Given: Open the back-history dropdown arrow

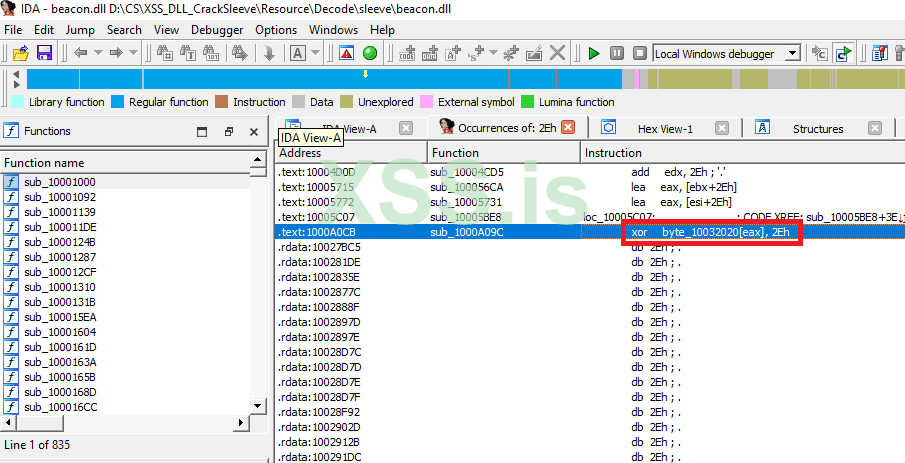Looking at the screenshot, I should 98,53.
